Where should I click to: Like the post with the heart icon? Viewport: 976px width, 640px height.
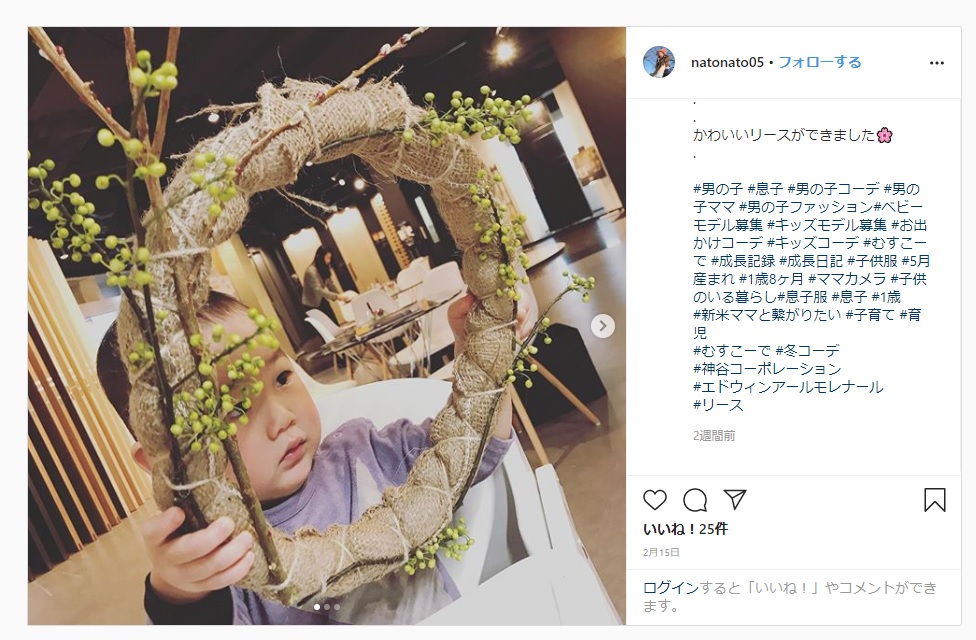655,499
